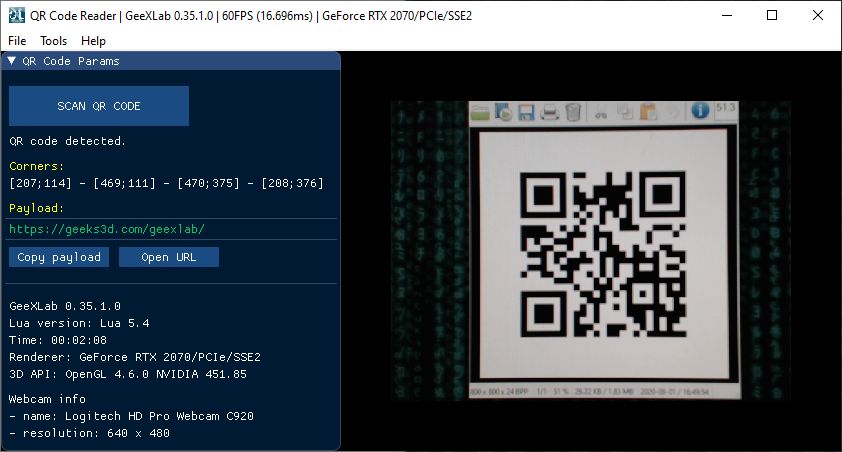Minimize the QR Code Reader window
The width and height of the screenshot is (842, 452).
click(x=727, y=15)
